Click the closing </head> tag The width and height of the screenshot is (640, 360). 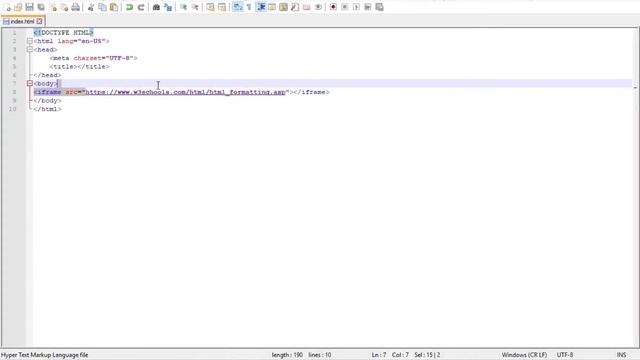tap(47, 75)
